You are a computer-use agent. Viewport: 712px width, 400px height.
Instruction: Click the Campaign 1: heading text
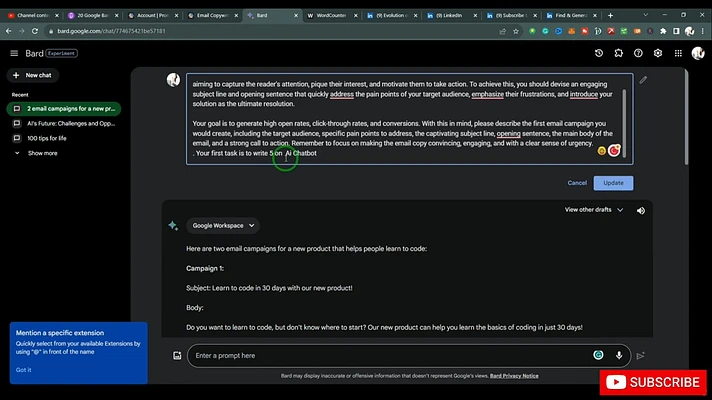pyautogui.click(x=205, y=268)
